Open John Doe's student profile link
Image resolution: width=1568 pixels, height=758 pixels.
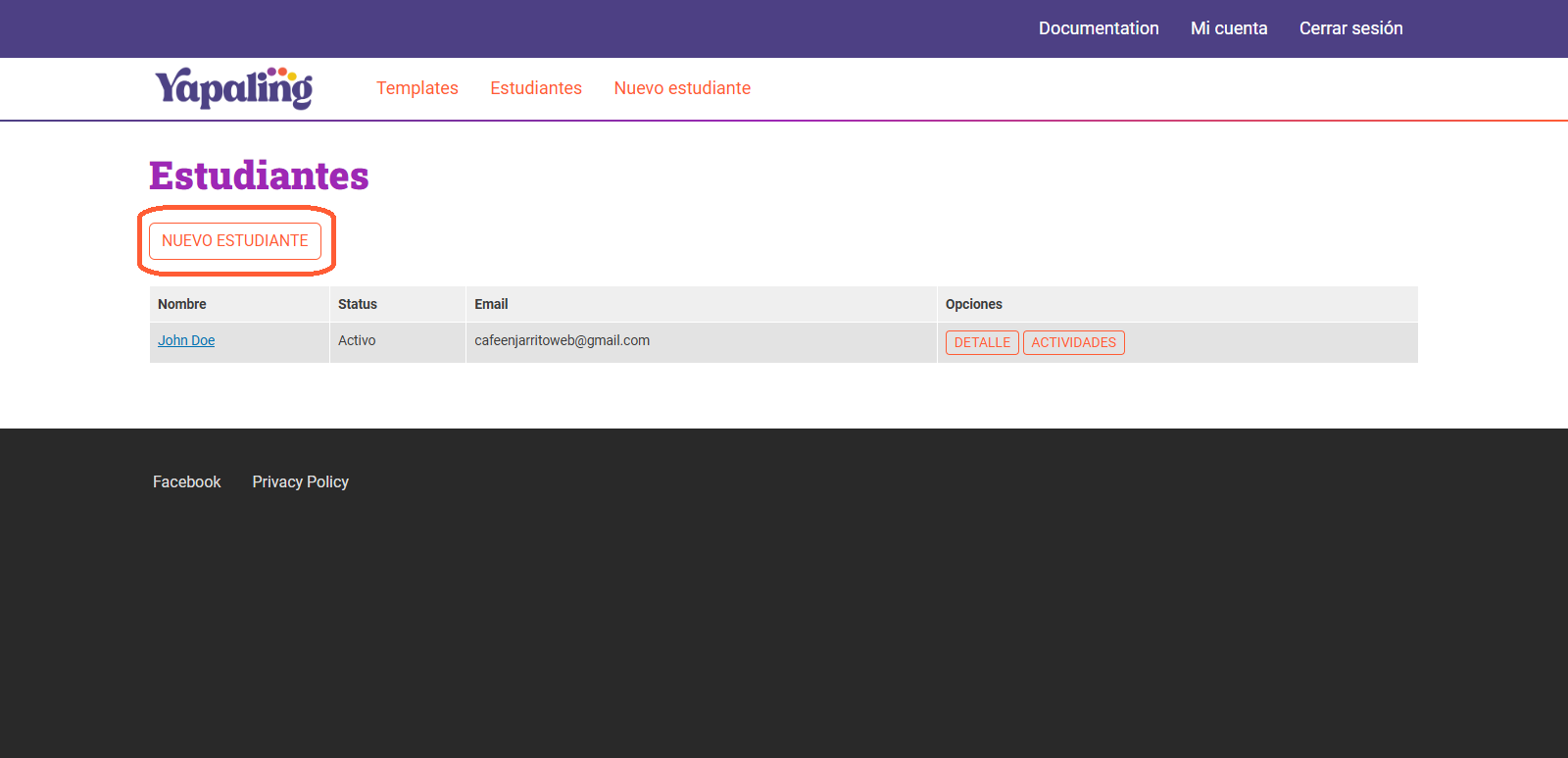click(186, 340)
